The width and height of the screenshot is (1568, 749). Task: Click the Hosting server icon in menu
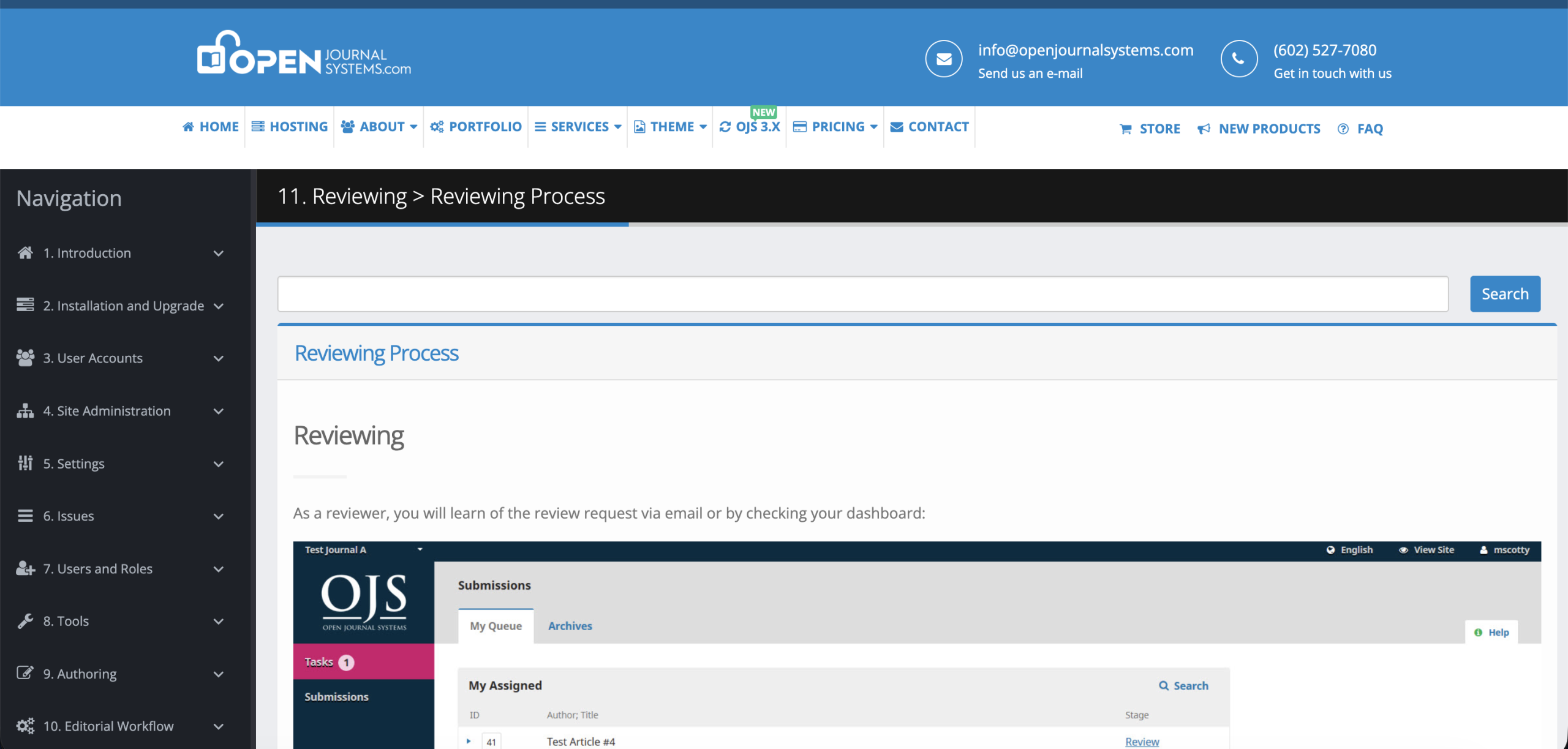(258, 127)
